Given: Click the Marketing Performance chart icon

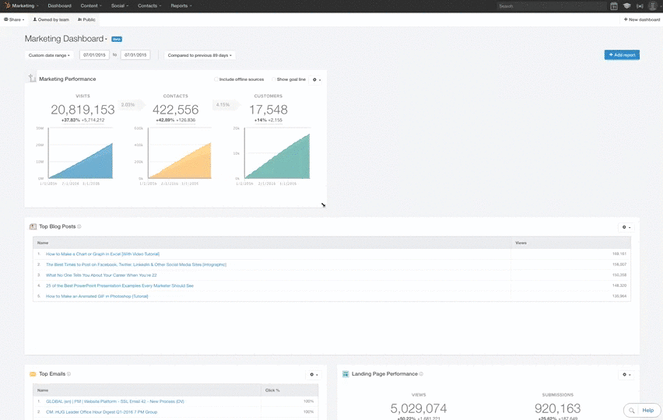Looking at the screenshot, I should 32,78.
